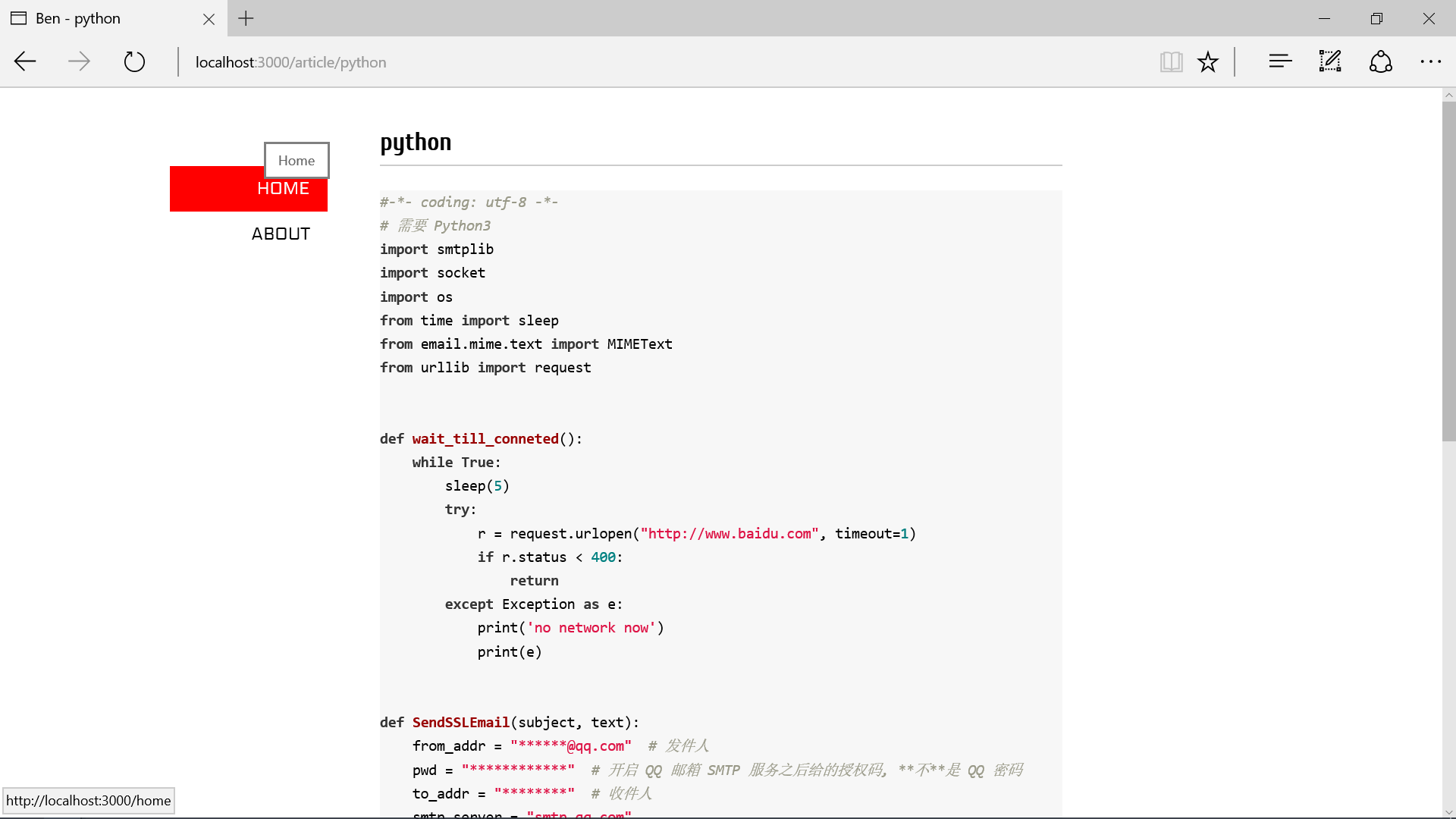Image resolution: width=1456 pixels, height=819 pixels.
Task: Click the 'import os' code line
Action: (416, 297)
